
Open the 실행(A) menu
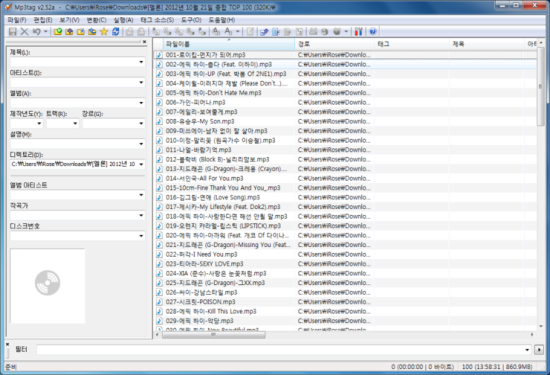123,20
